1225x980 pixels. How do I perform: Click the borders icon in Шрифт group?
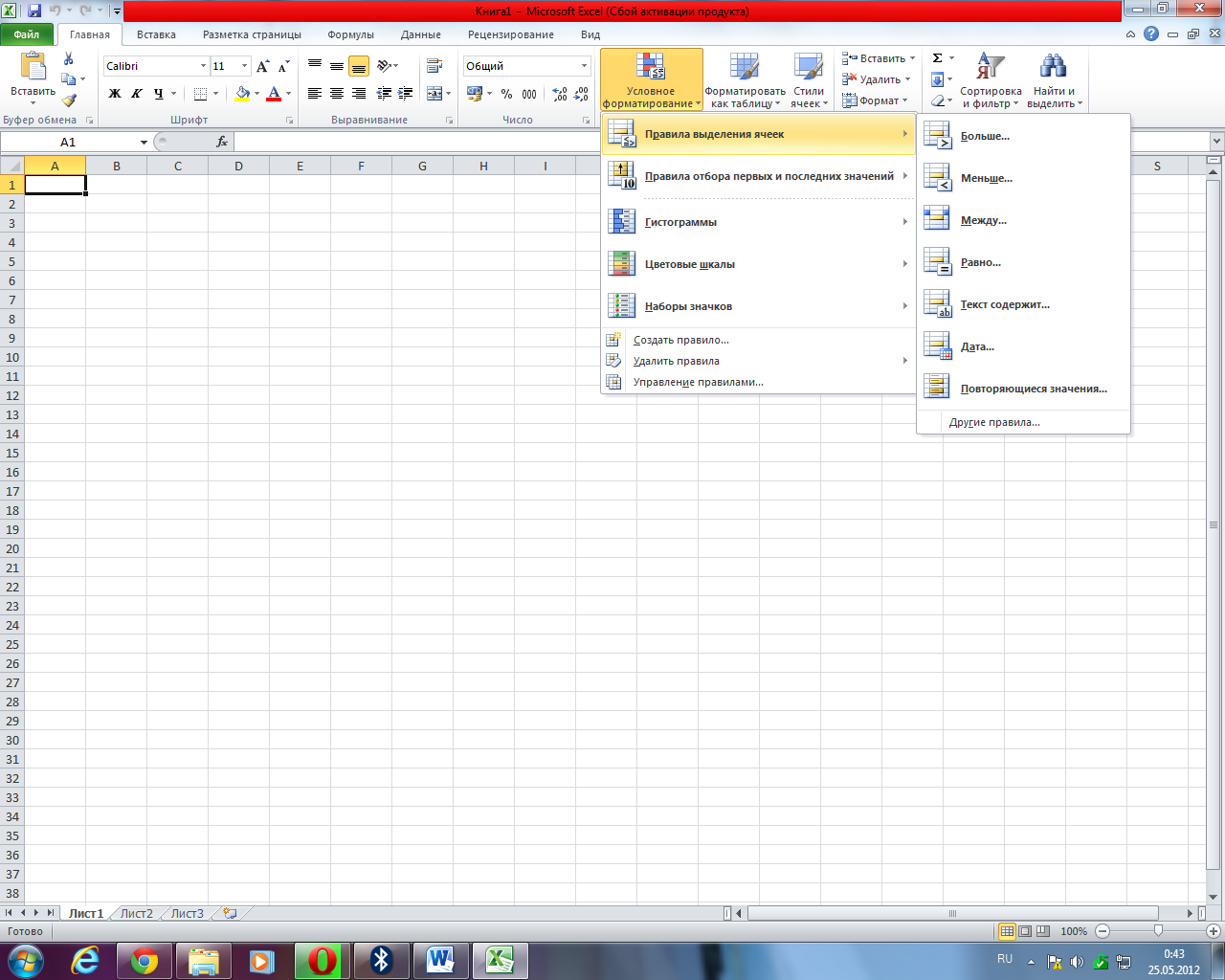point(200,94)
